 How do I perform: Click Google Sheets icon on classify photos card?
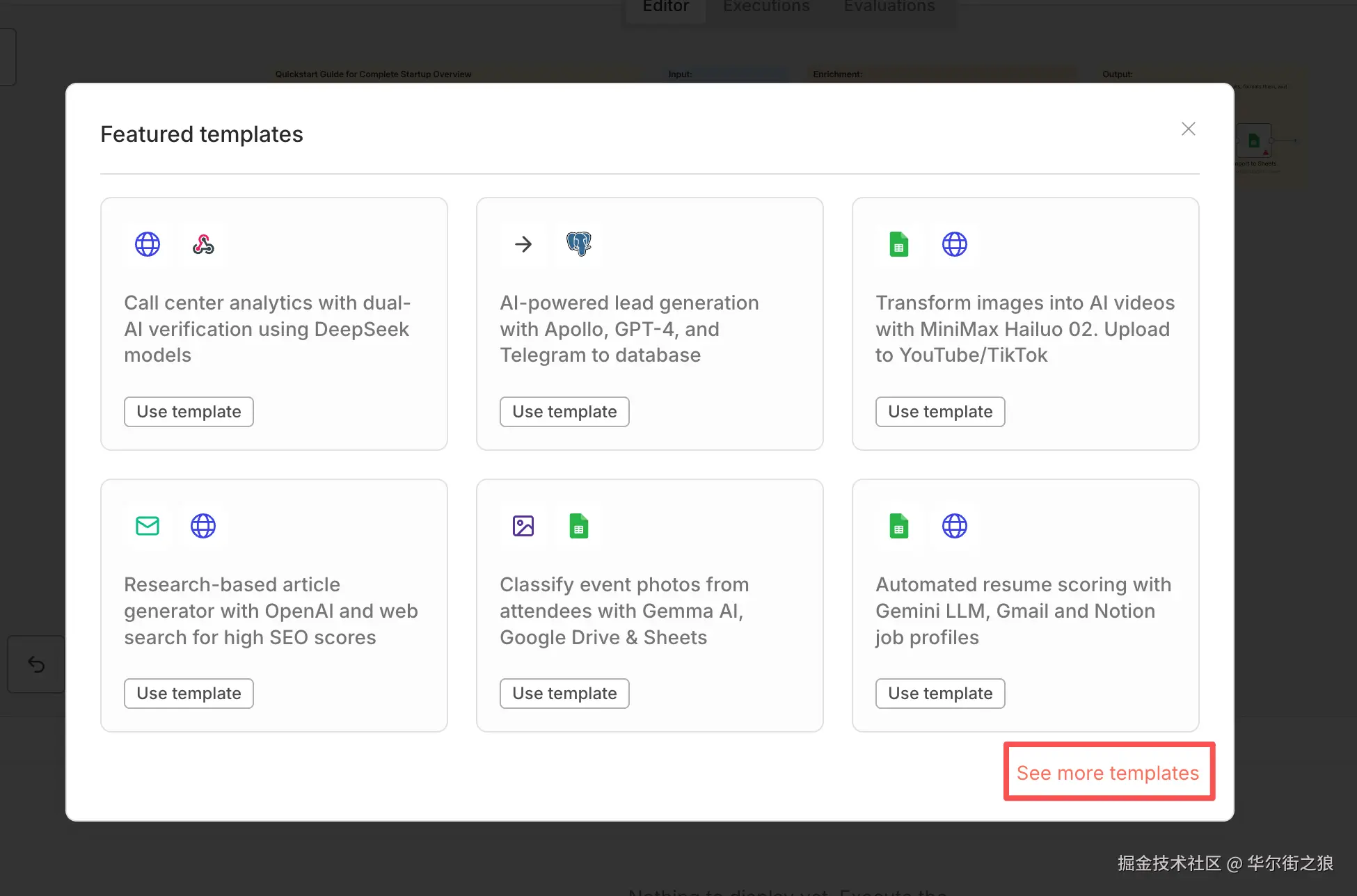click(578, 526)
